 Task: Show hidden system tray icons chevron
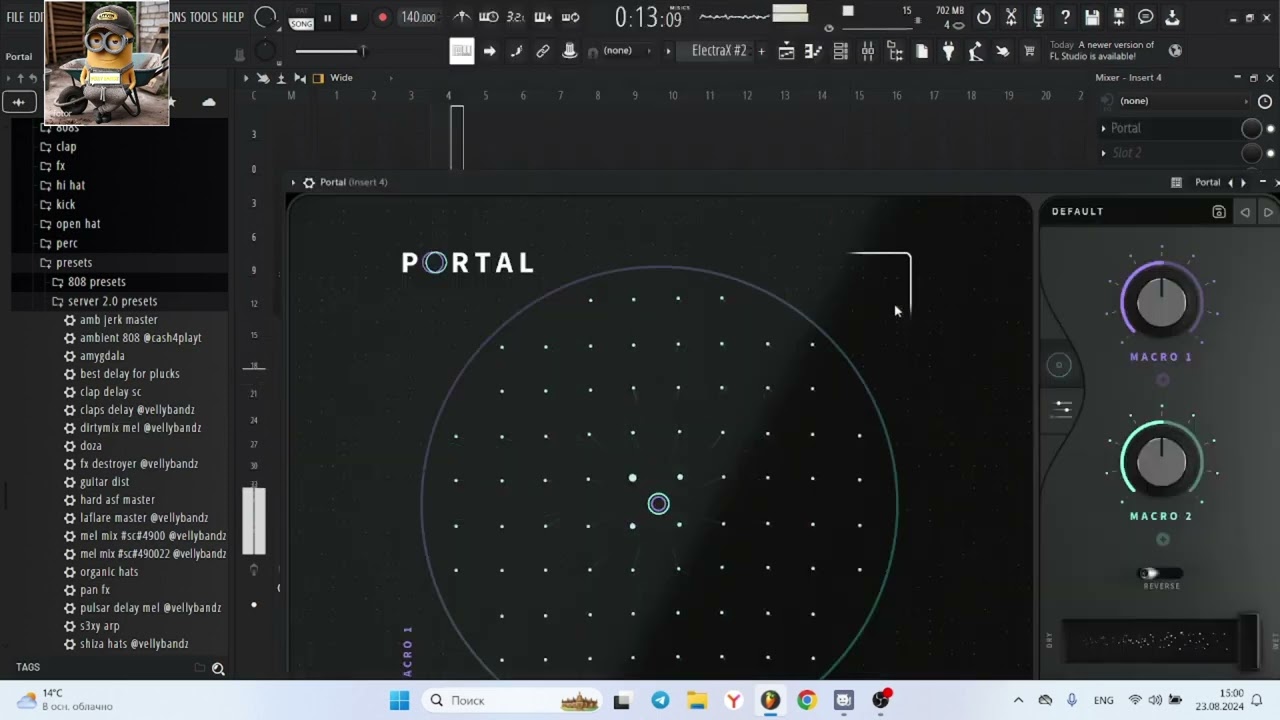point(1018,701)
